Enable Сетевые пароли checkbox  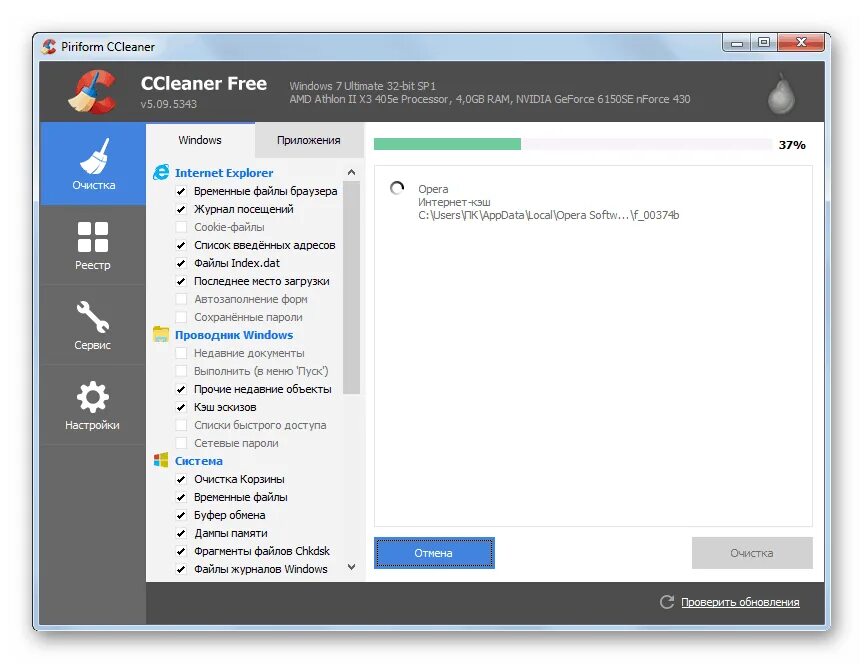click(181, 443)
